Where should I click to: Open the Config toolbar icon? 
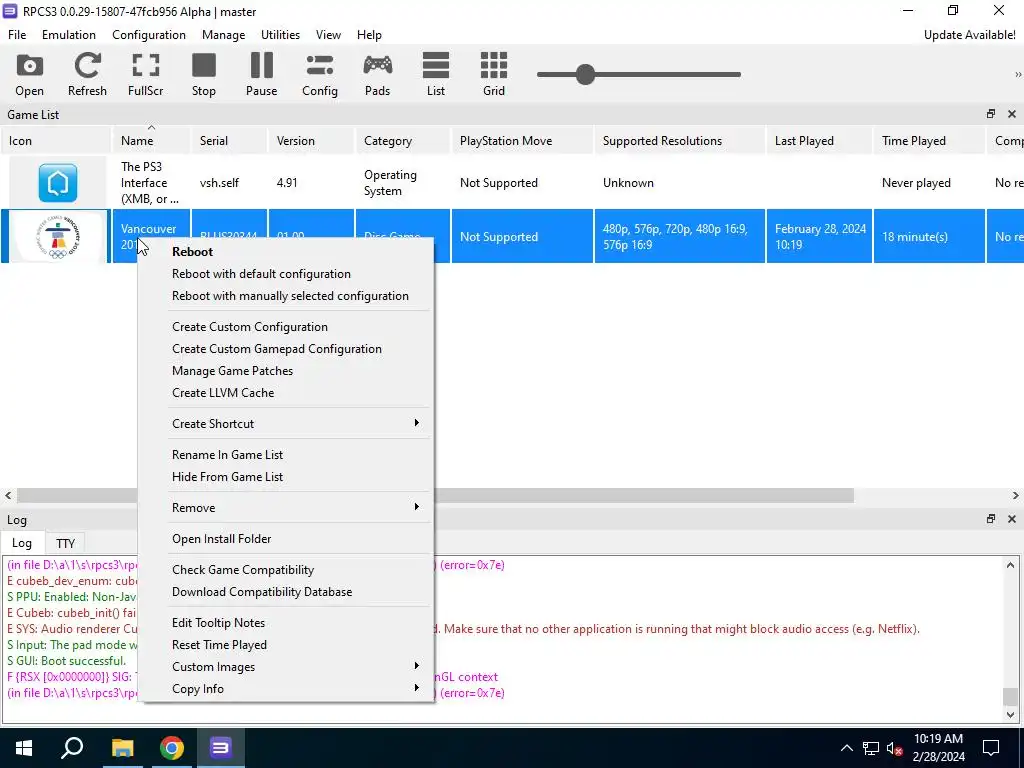(319, 74)
